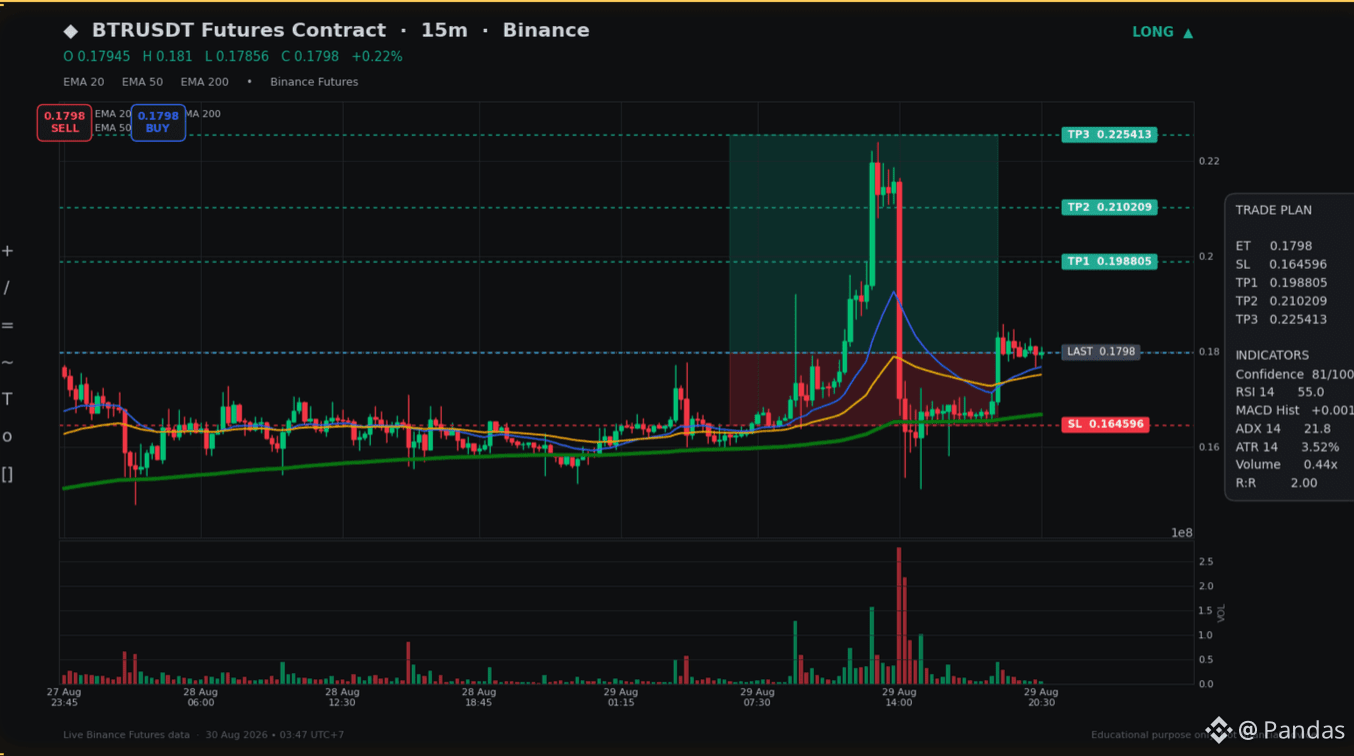Click the 0.16 label on price axis
This screenshot has width=1354, height=756.
click(1209, 447)
